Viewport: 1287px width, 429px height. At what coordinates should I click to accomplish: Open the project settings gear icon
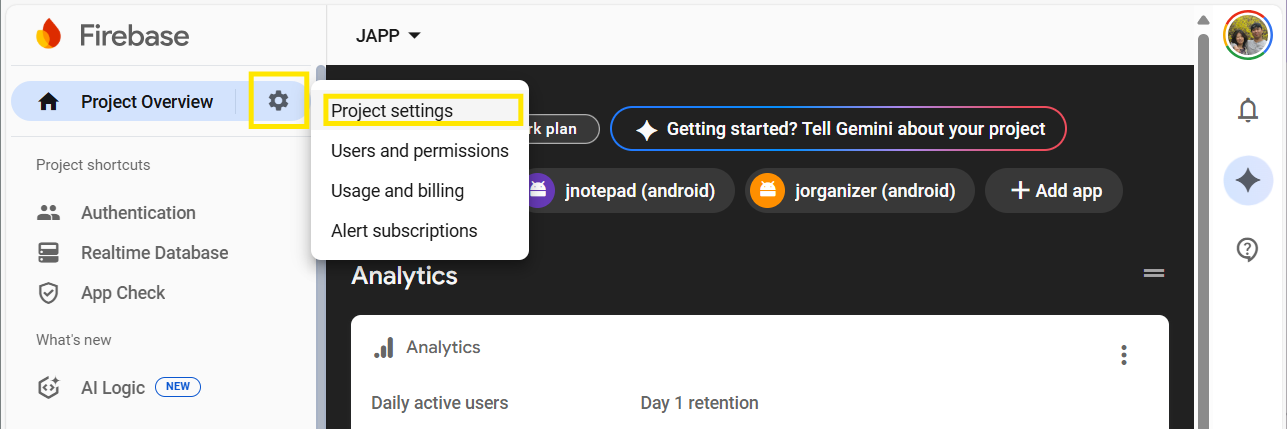click(x=278, y=100)
